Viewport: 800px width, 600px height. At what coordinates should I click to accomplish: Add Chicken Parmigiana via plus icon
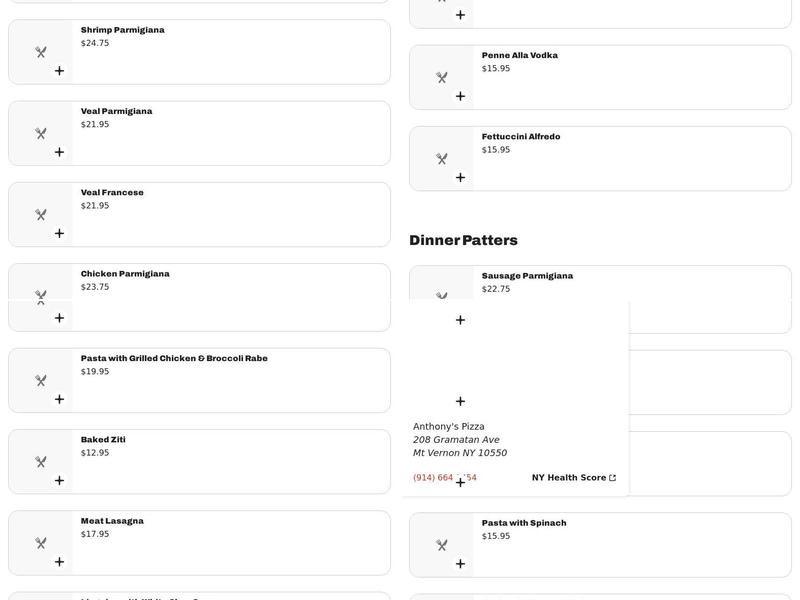59,318
